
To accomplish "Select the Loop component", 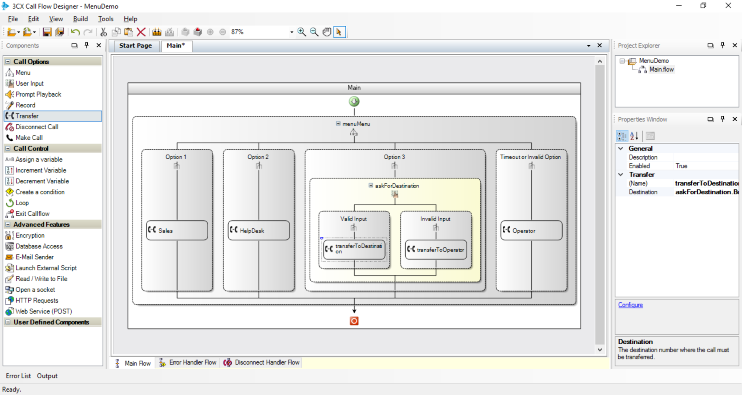I will click(53, 203).
